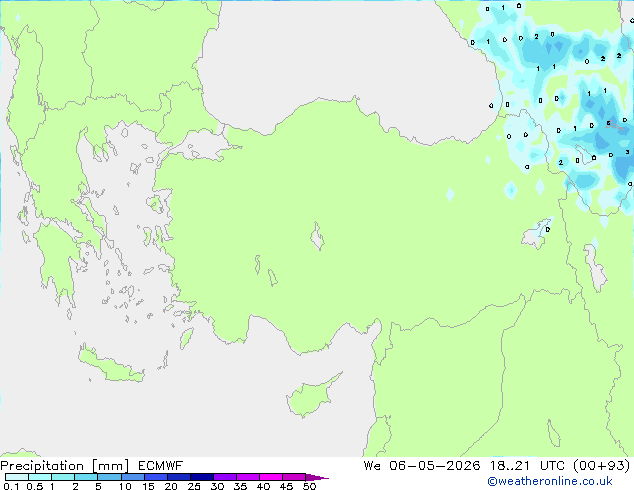Click the "50" legend scale label
Viewport: 634px width, 490px height.
pos(309,486)
